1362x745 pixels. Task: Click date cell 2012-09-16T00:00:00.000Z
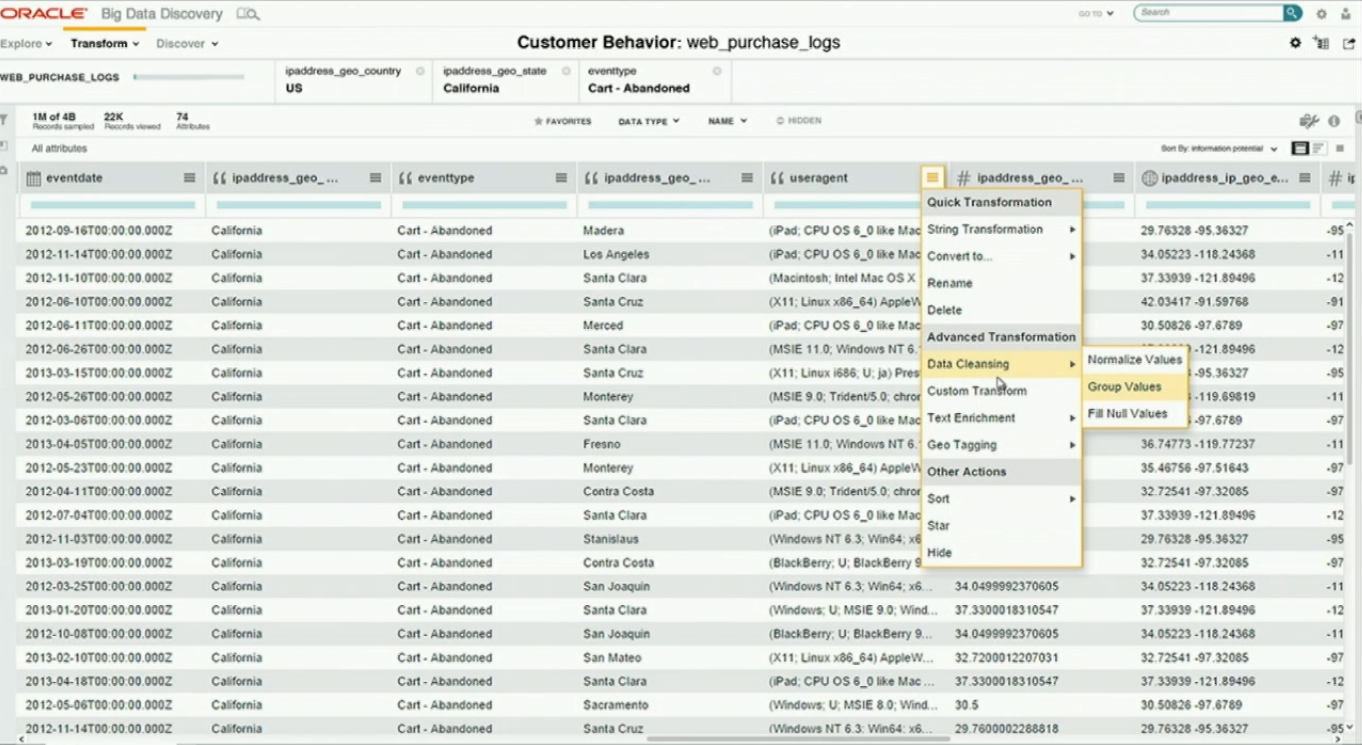coord(98,231)
